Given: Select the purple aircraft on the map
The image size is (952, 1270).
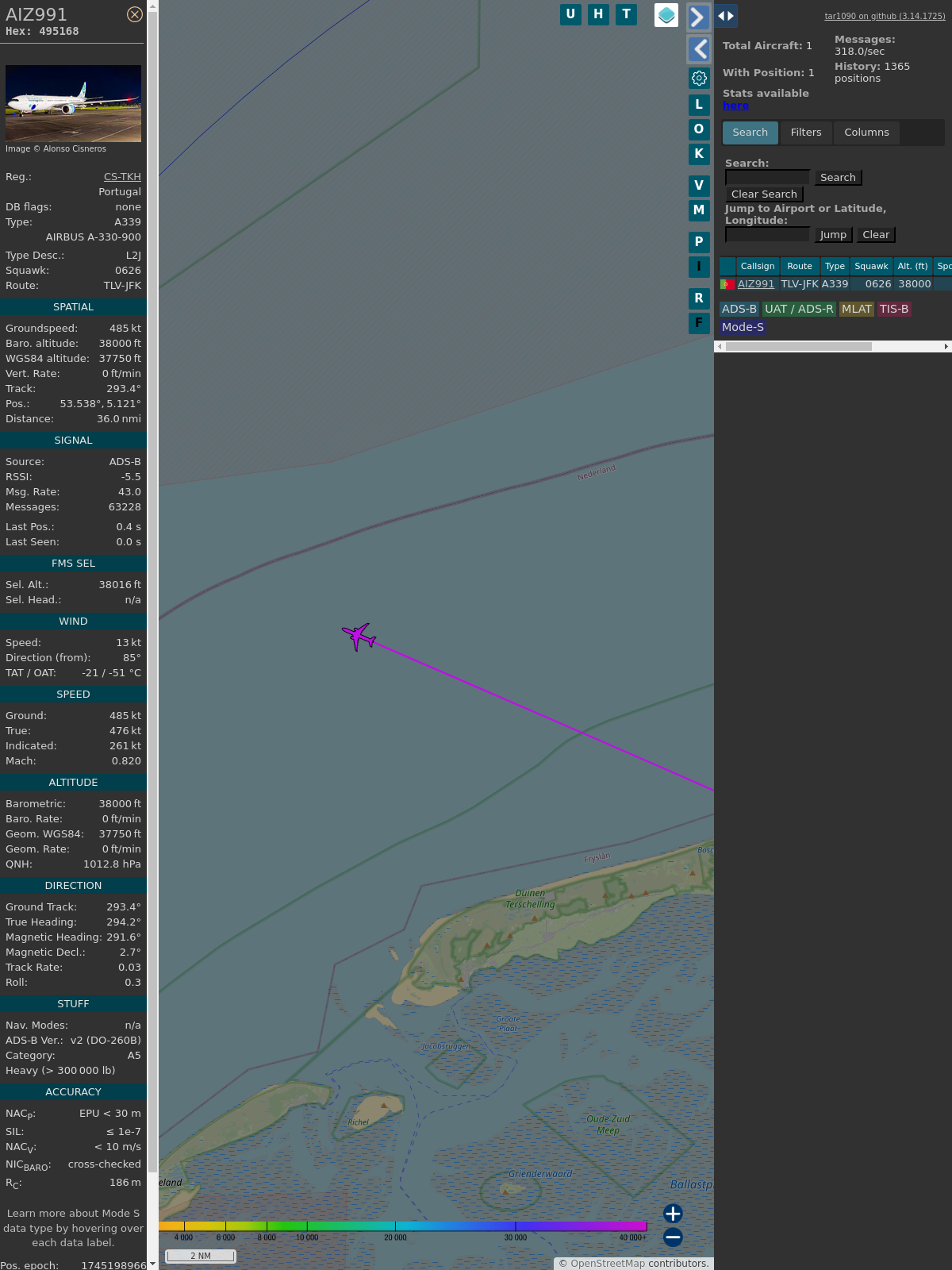Looking at the screenshot, I should pos(359,636).
